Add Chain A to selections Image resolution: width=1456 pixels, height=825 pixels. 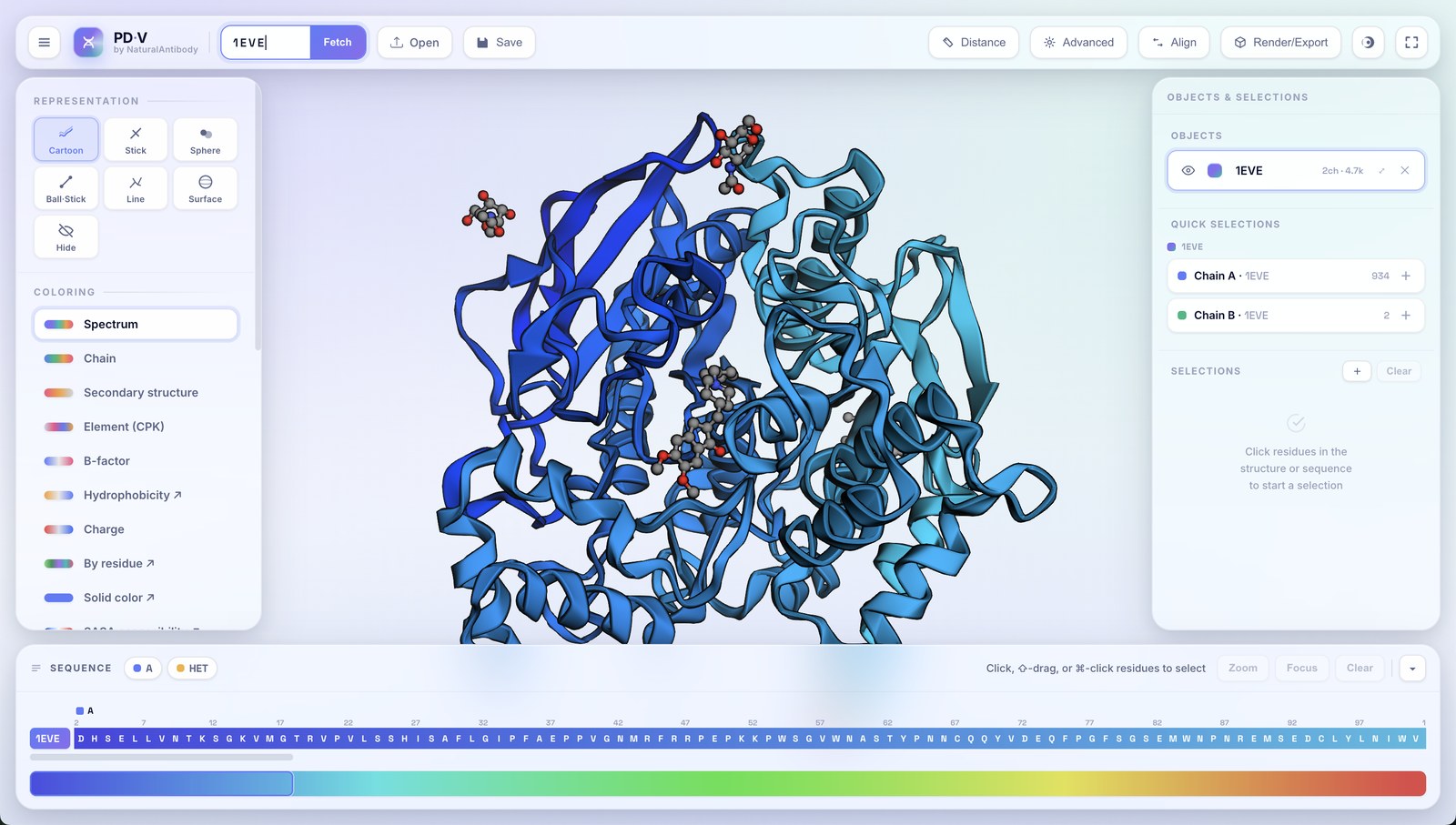[x=1406, y=276]
